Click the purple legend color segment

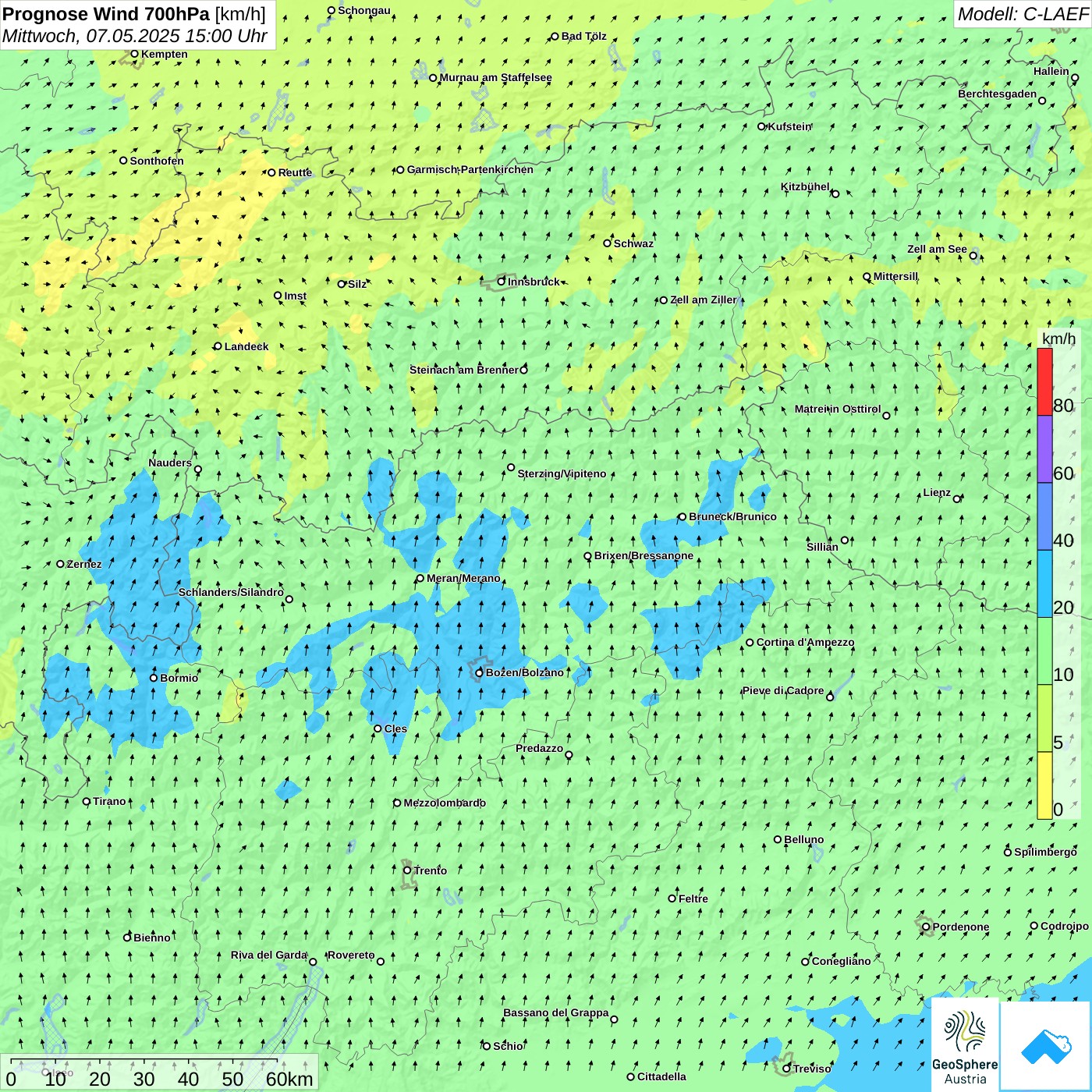pos(1044,449)
